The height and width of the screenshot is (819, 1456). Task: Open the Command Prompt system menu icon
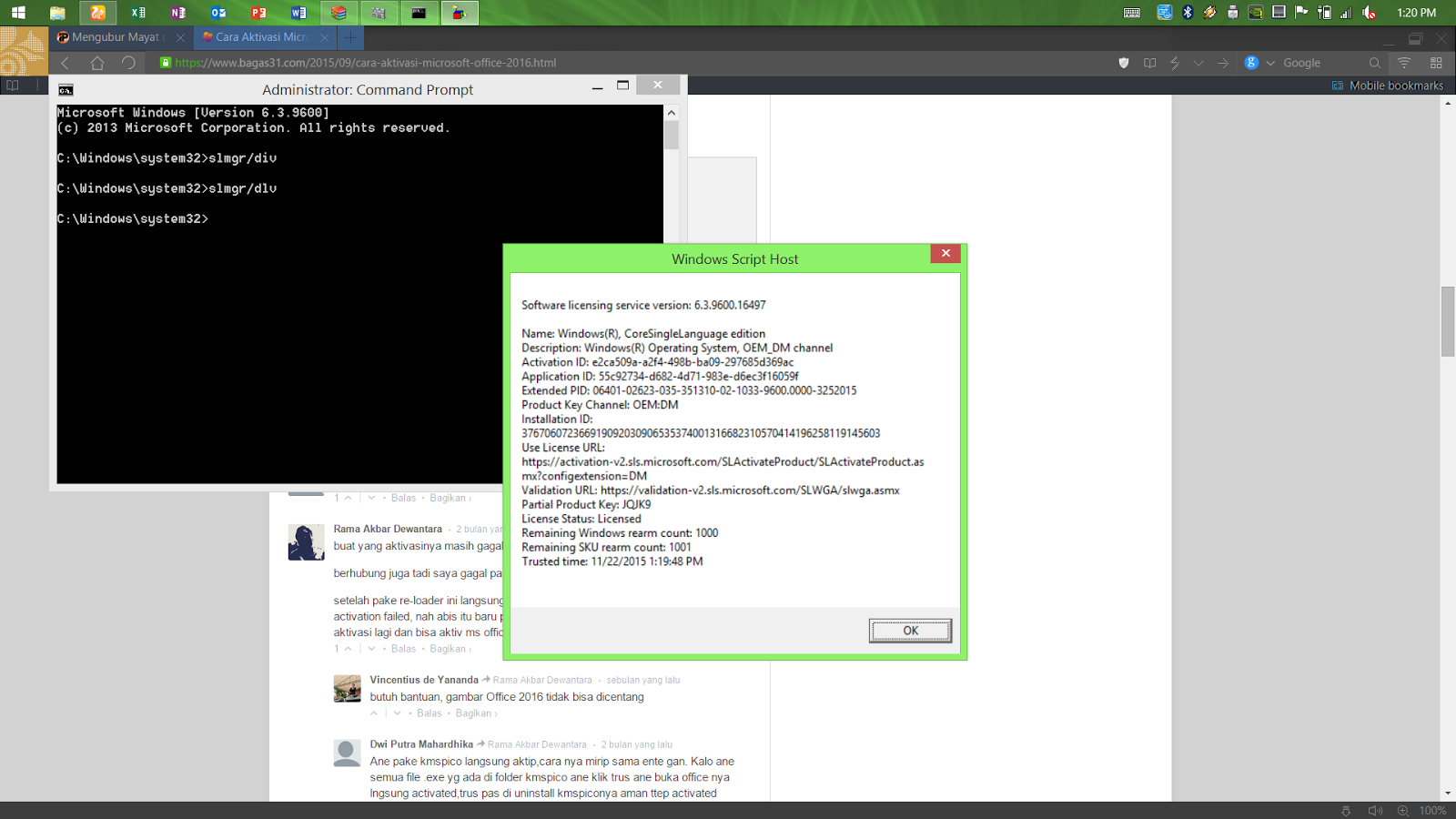66,90
